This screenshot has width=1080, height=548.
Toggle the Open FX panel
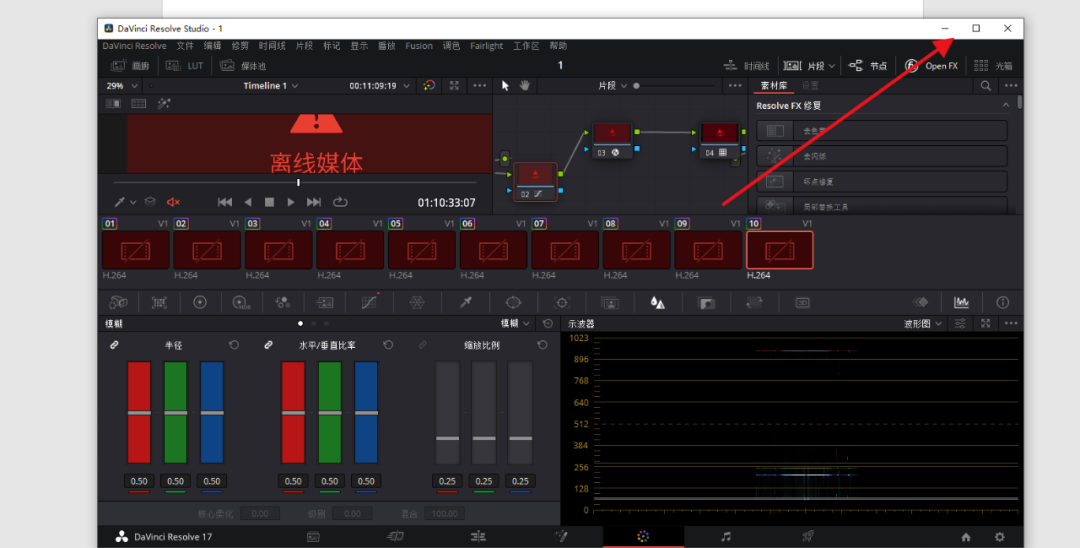[x=931, y=66]
